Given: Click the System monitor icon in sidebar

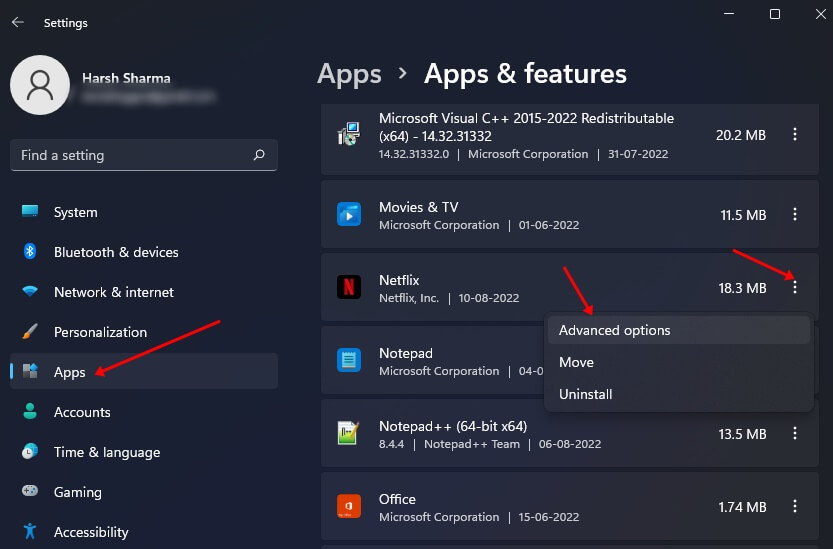Looking at the screenshot, I should click(x=30, y=212).
